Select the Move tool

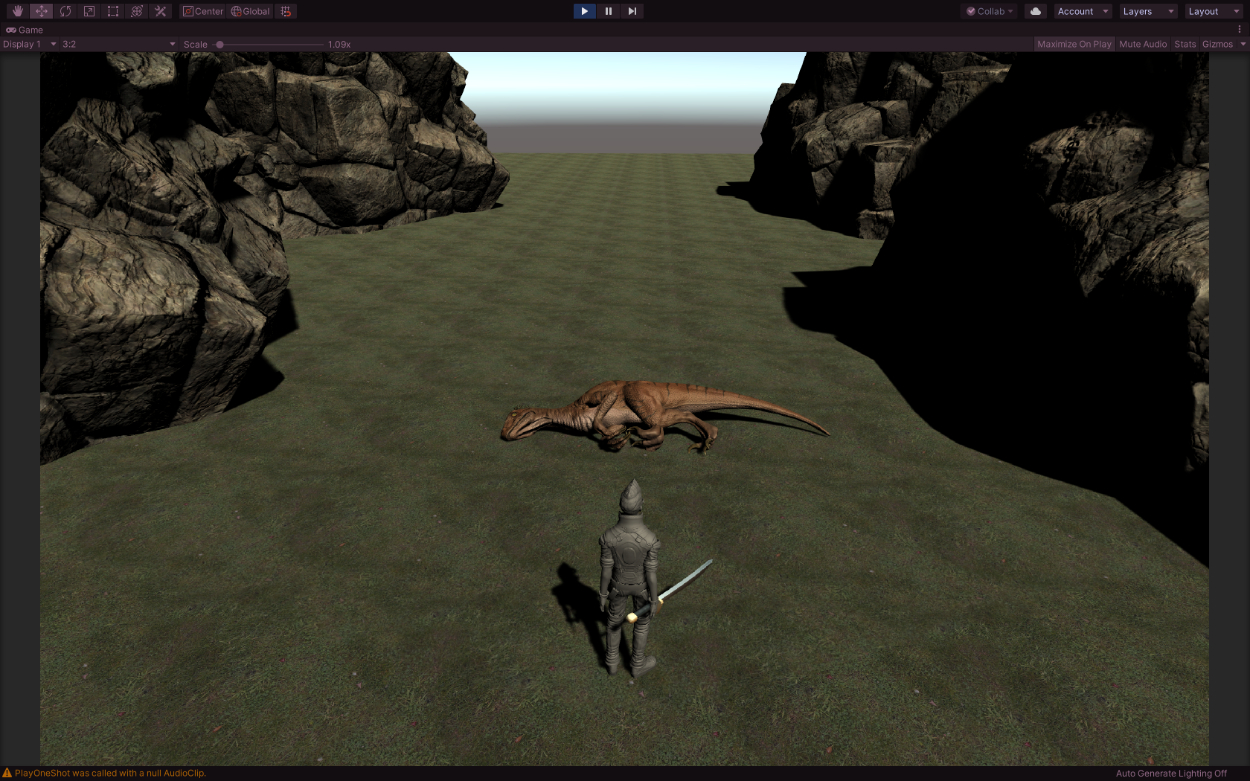pyautogui.click(x=41, y=11)
